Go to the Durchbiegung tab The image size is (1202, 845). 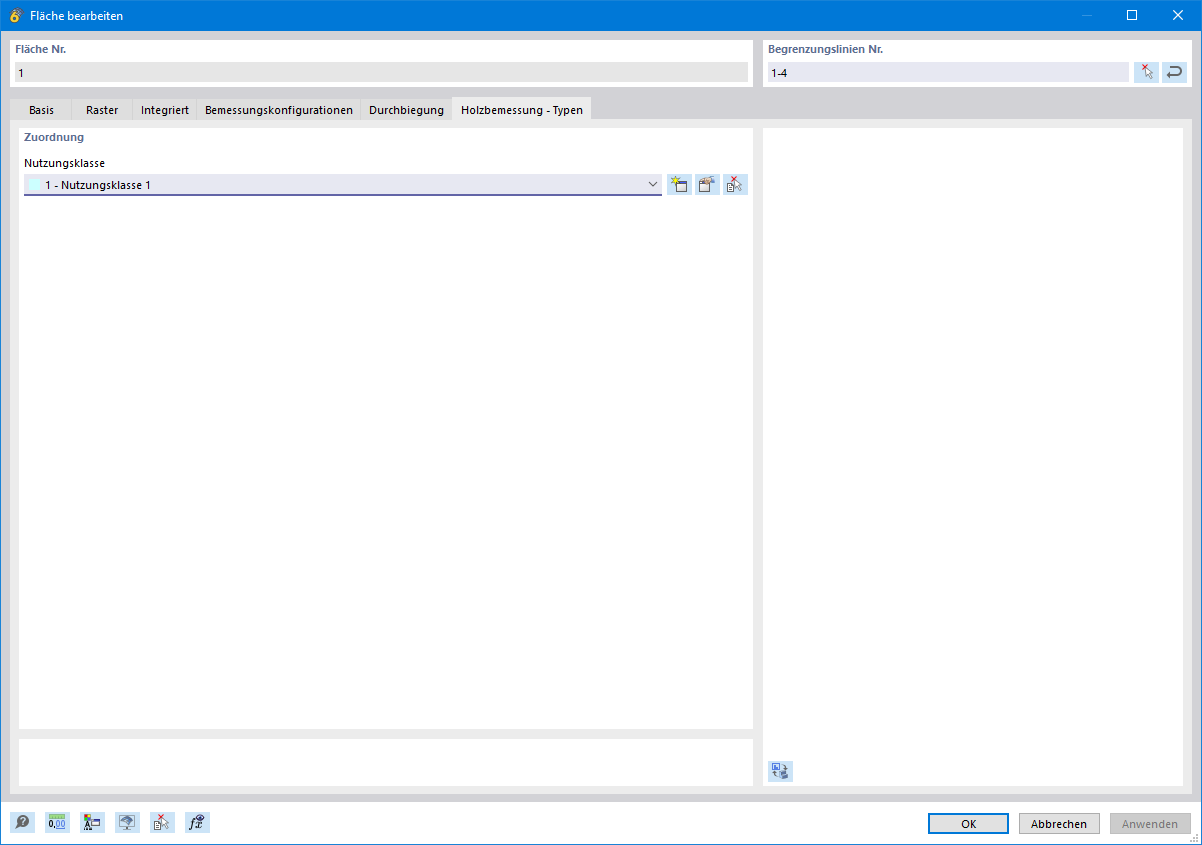click(406, 110)
